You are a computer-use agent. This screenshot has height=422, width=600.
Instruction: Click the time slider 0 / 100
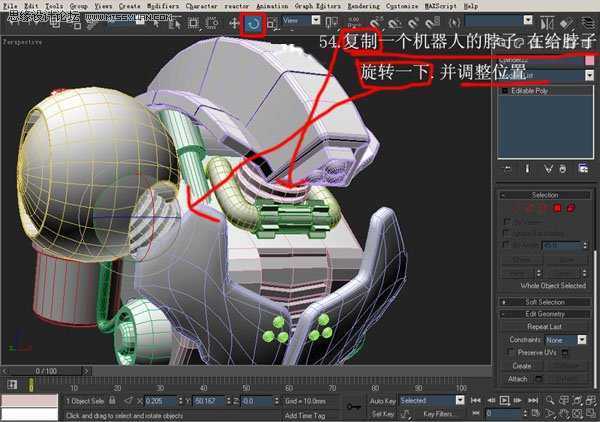[x=46, y=371]
